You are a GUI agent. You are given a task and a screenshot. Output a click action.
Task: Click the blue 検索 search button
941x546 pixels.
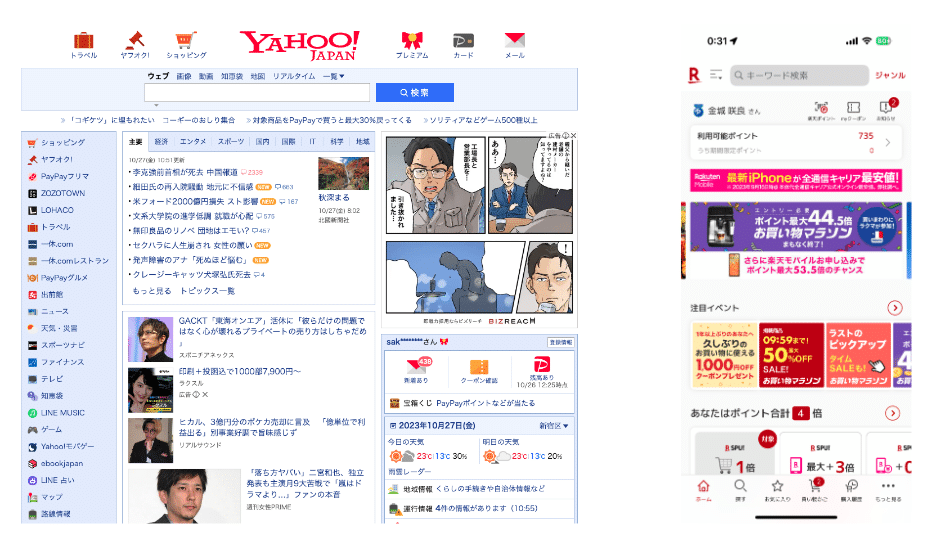tap(414, 93)
